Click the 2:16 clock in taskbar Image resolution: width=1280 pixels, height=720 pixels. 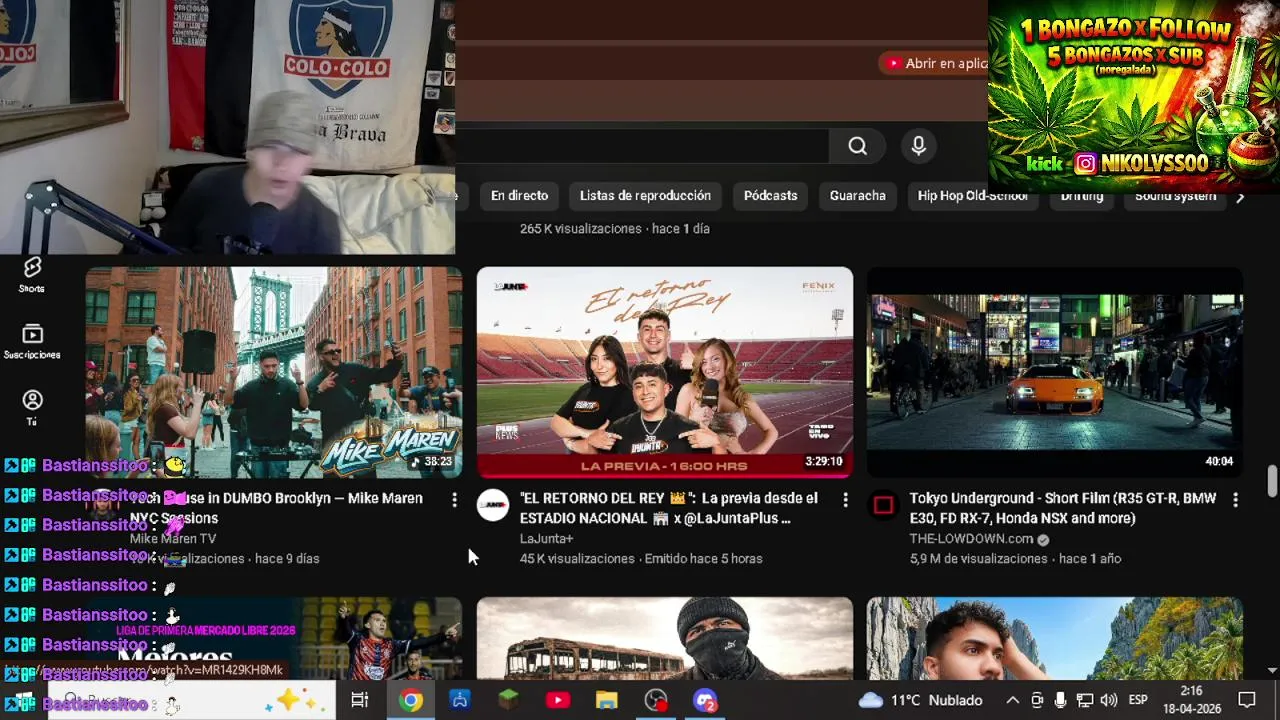point(1191,691)
